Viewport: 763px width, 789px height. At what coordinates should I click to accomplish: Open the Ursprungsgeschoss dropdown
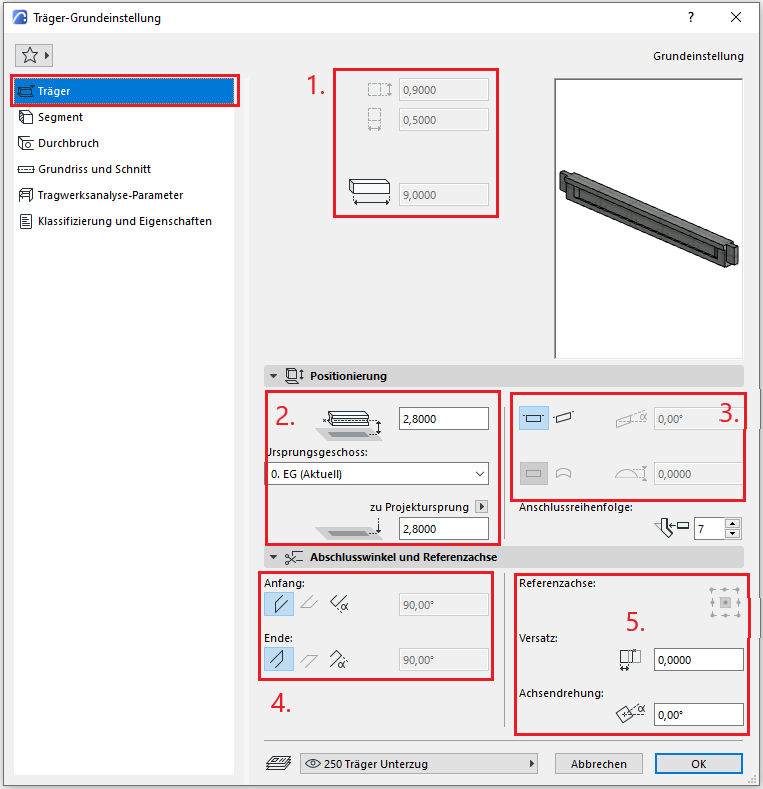tap(377, 473)
